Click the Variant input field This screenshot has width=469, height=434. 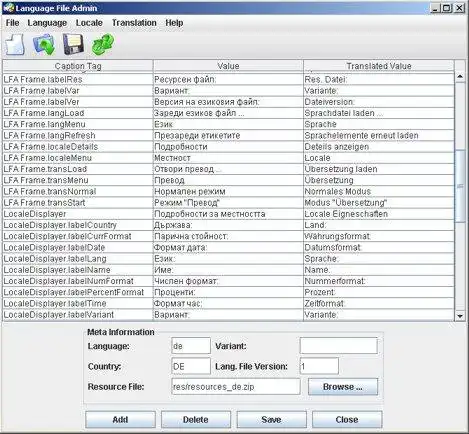click(339, 345)
